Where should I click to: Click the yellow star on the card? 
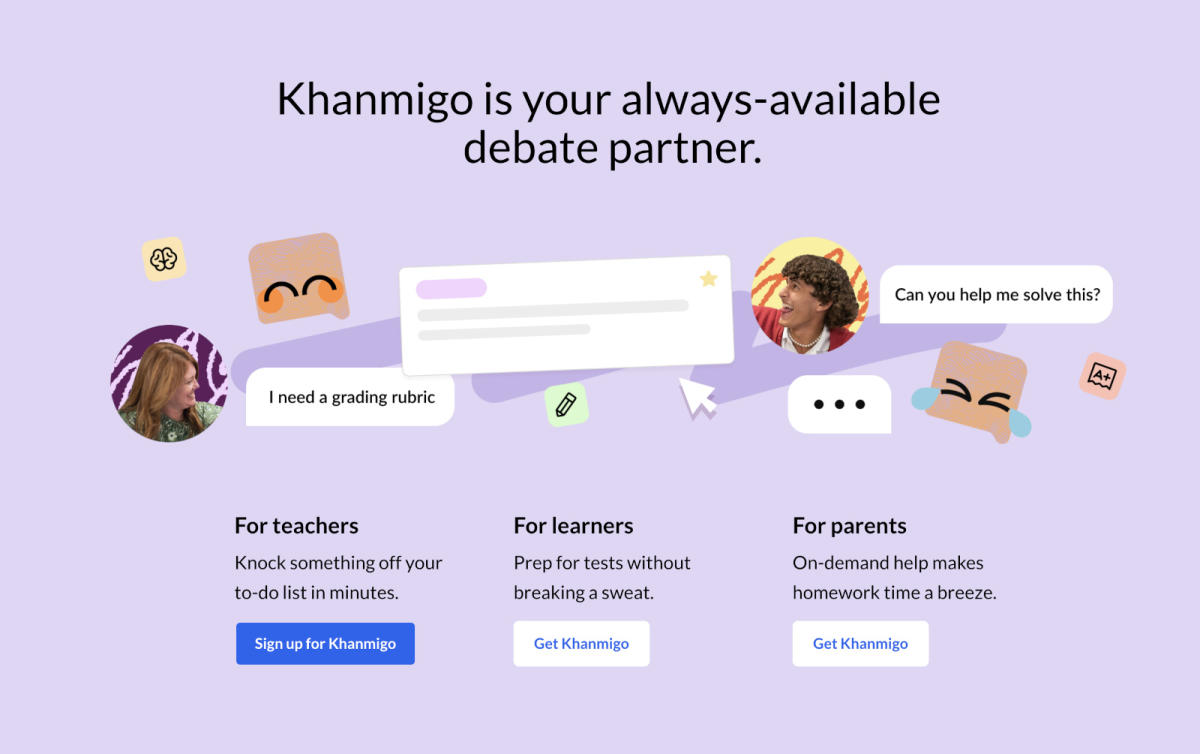[x=709, y=278]
